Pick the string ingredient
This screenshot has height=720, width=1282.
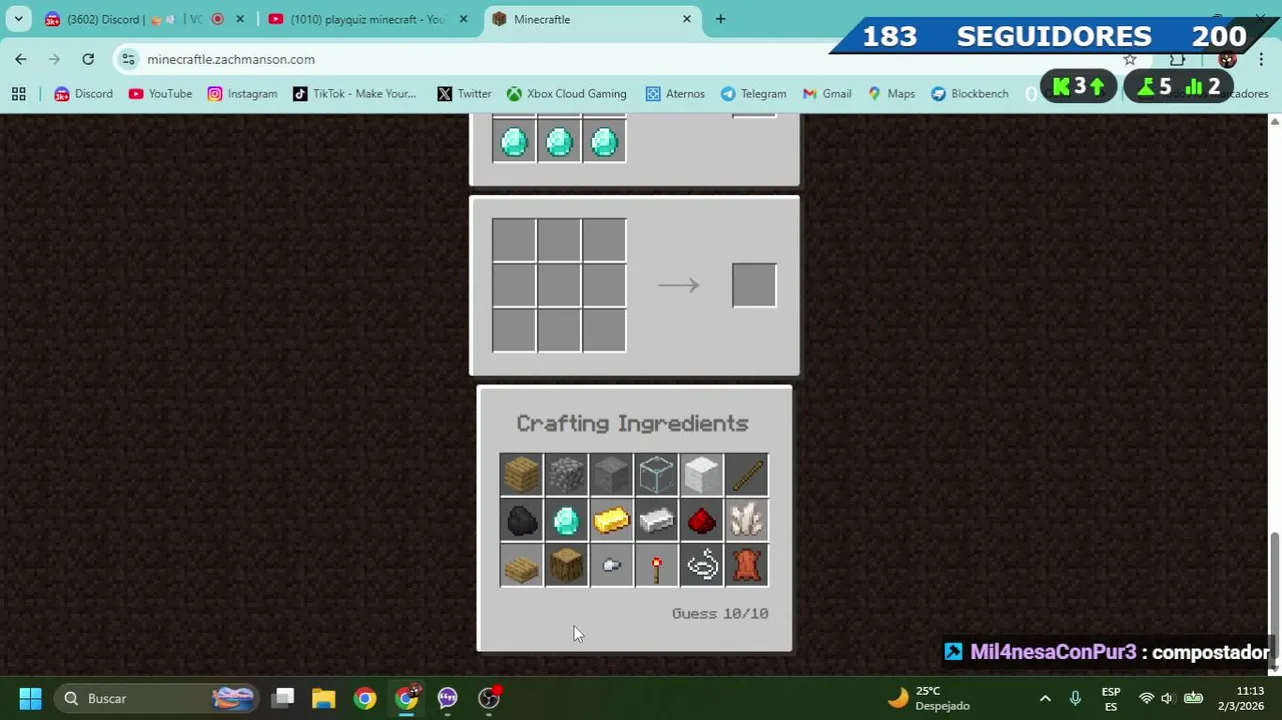click(701, 566)
